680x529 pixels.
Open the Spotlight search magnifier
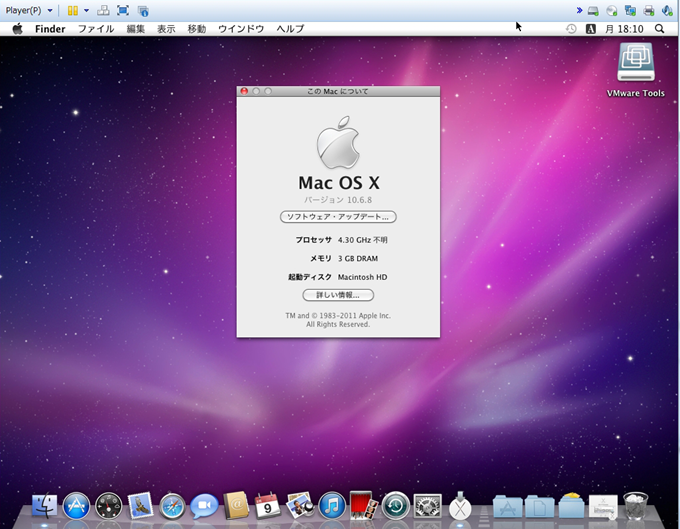tap(659, 29)
